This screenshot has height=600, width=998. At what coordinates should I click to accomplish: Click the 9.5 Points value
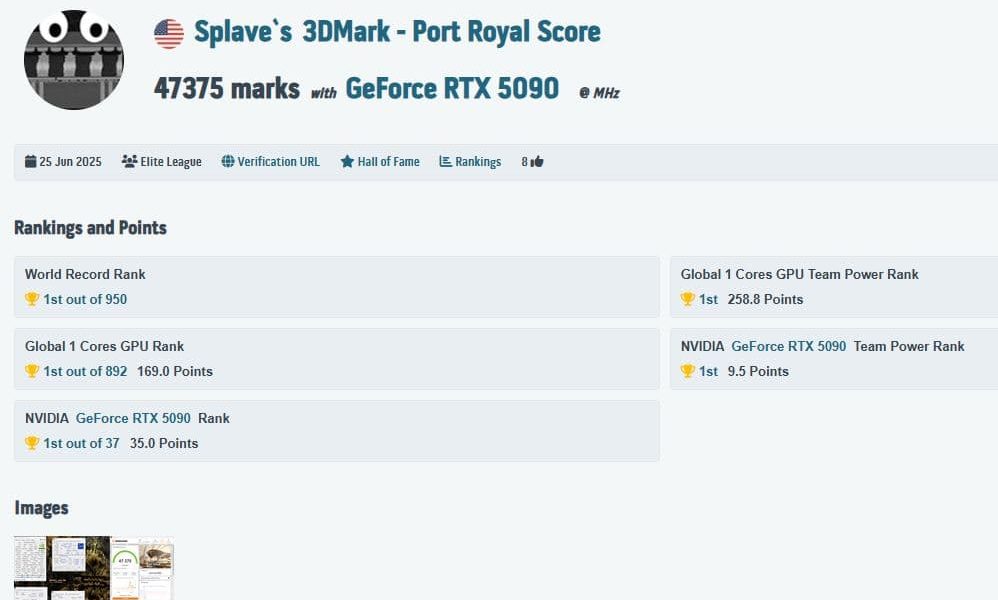[x=758, y=371]
